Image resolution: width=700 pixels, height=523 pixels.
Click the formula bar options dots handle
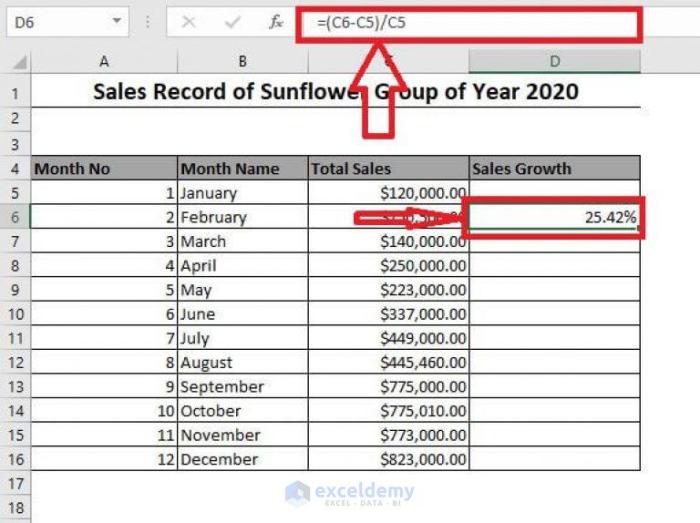148,21
